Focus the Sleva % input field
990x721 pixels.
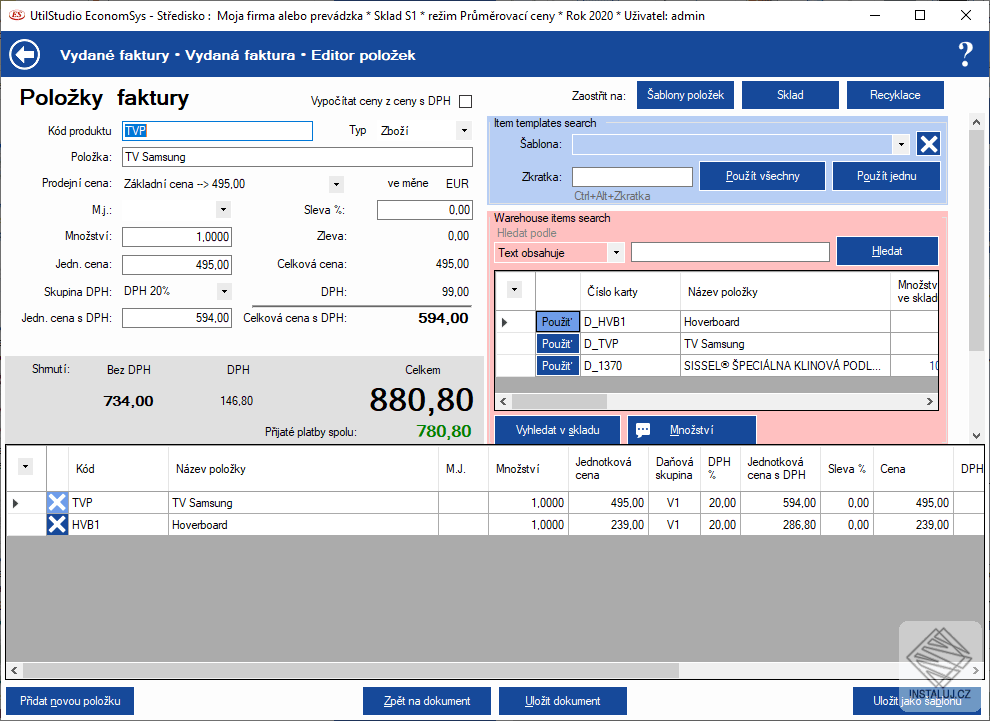point(425,210)
